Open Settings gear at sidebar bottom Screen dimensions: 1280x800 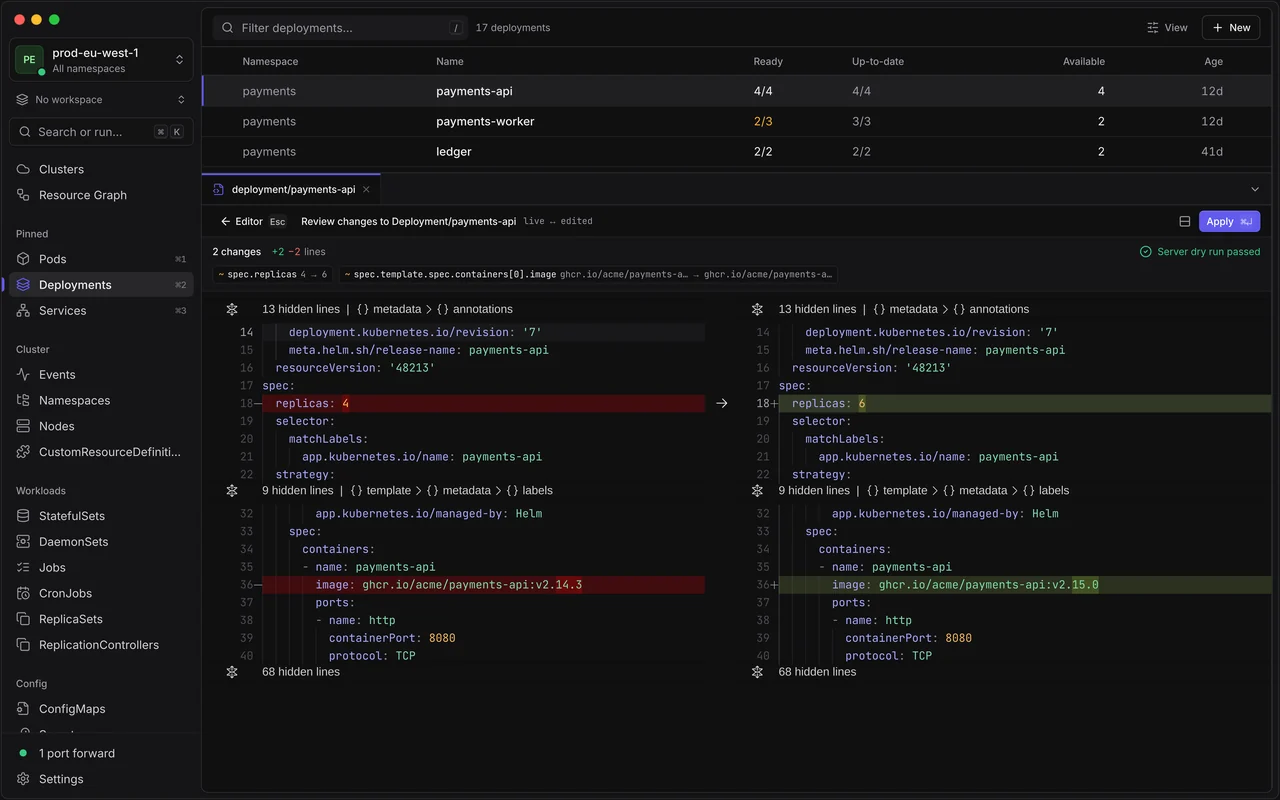pos(24,779)
